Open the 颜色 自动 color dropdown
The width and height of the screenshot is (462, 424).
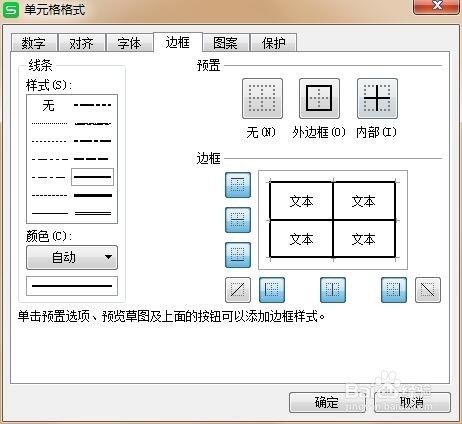[72, 257]
